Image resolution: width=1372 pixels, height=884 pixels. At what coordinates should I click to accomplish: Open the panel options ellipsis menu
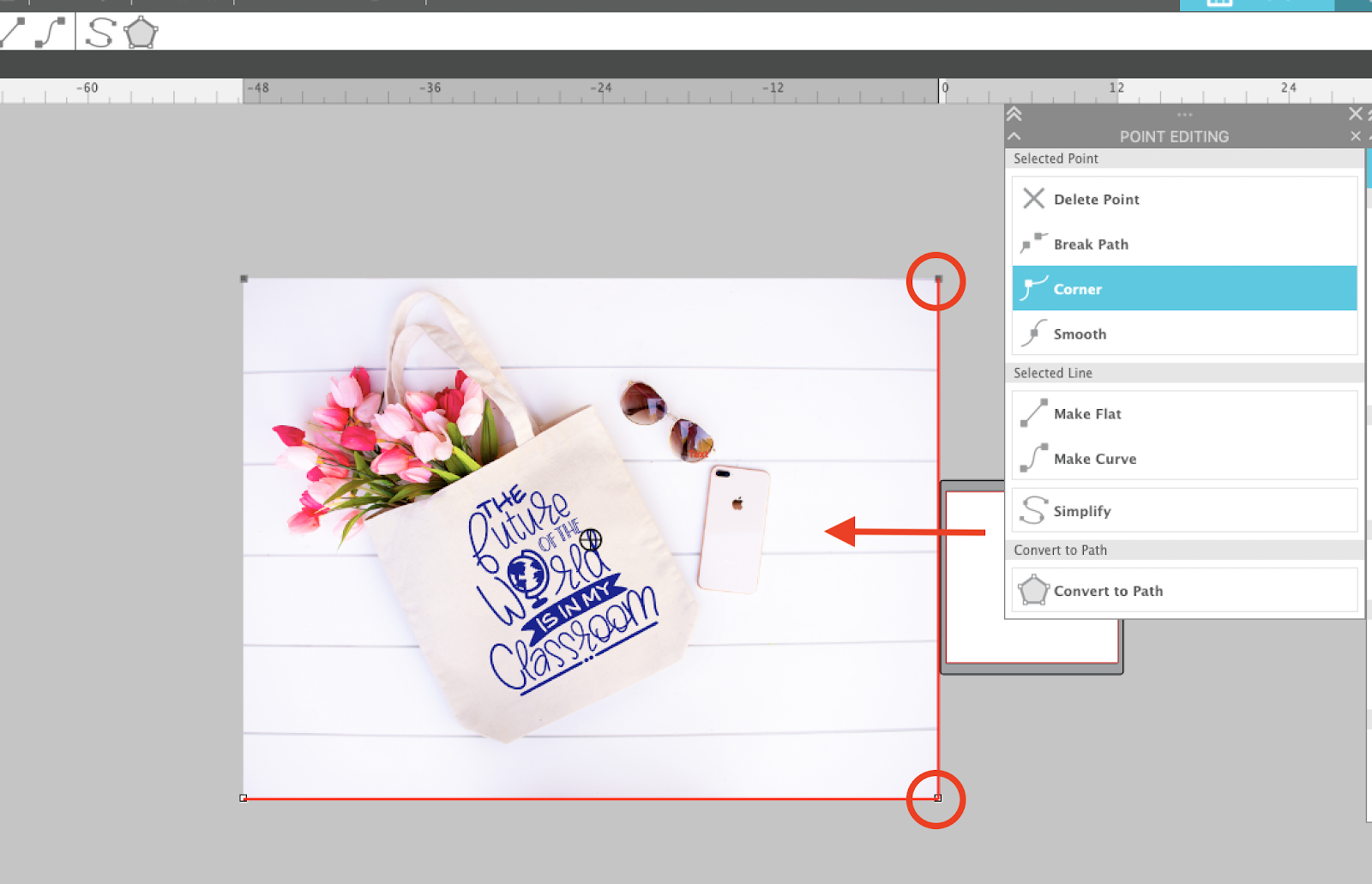tap(1184, 114)
